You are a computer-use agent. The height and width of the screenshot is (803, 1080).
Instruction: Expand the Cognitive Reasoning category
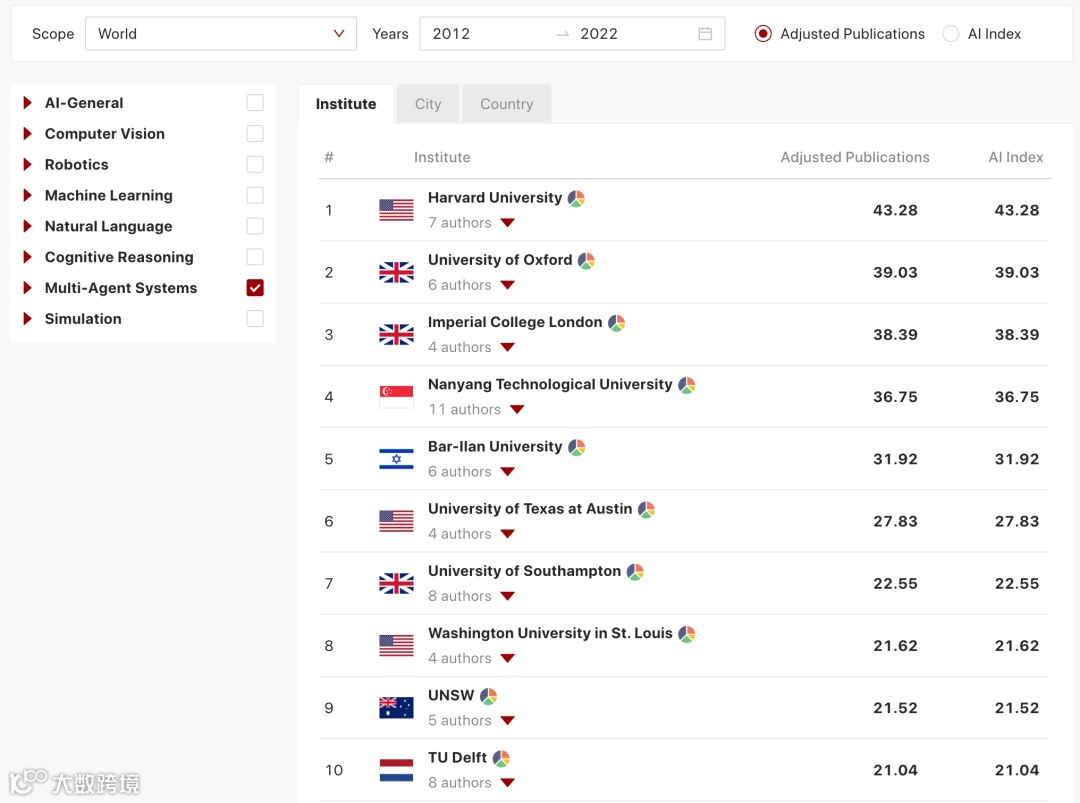28,257
